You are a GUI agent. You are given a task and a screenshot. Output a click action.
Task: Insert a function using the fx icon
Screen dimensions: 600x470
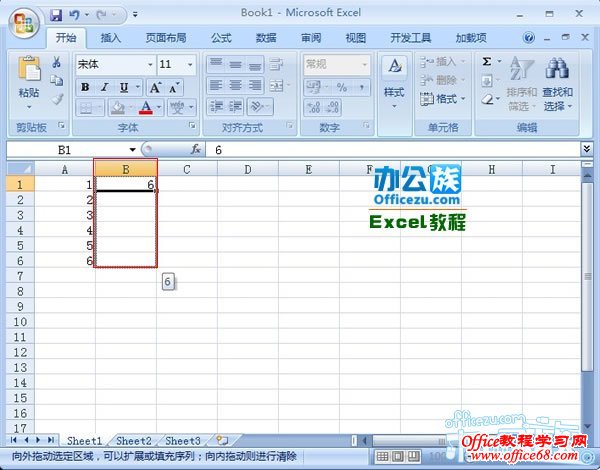196,149
